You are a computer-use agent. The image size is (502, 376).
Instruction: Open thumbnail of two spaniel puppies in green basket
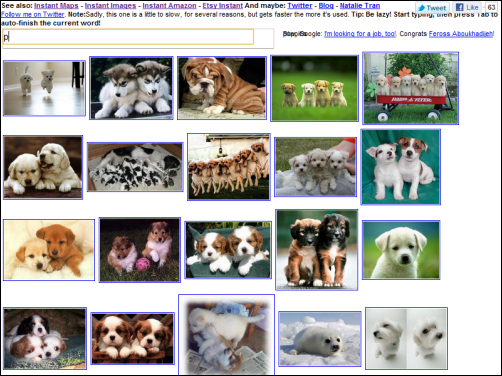tap(228, 250)
